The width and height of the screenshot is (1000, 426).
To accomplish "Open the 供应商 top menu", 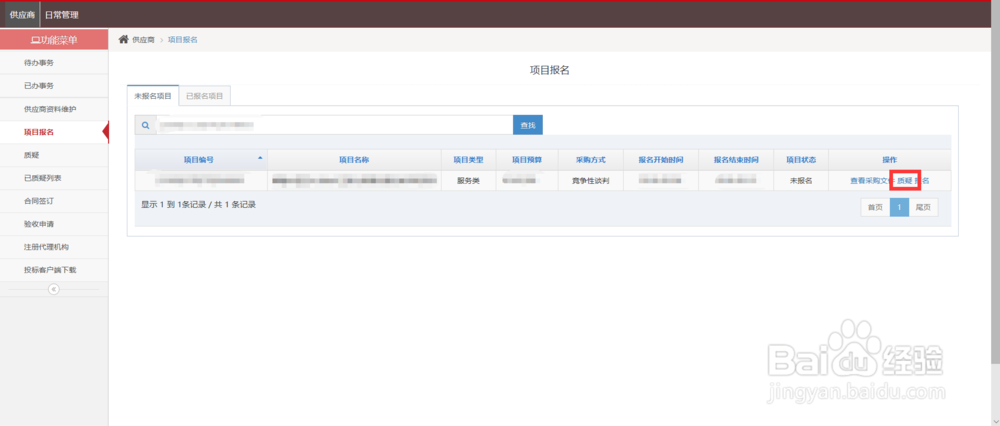I will pos(22,15).
